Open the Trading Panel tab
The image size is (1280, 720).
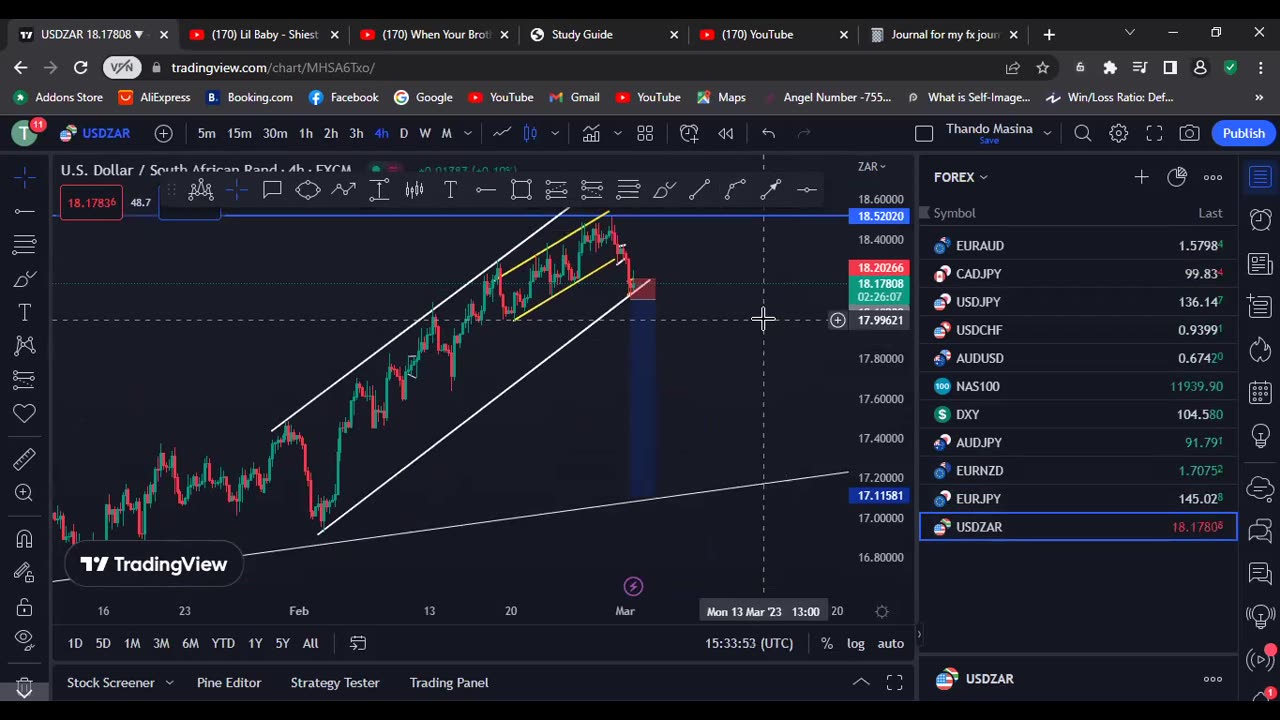coord(449,683)
